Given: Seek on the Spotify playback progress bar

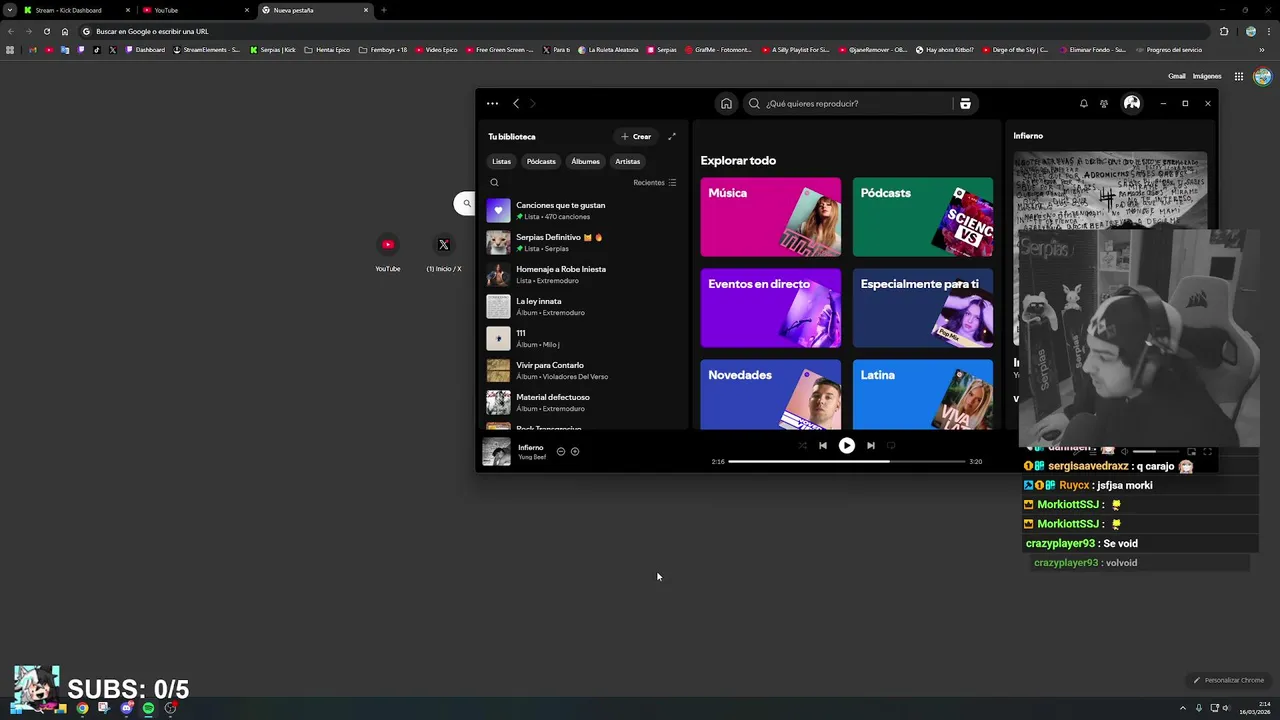Looking at the screenshot, I should pos(847,461).
